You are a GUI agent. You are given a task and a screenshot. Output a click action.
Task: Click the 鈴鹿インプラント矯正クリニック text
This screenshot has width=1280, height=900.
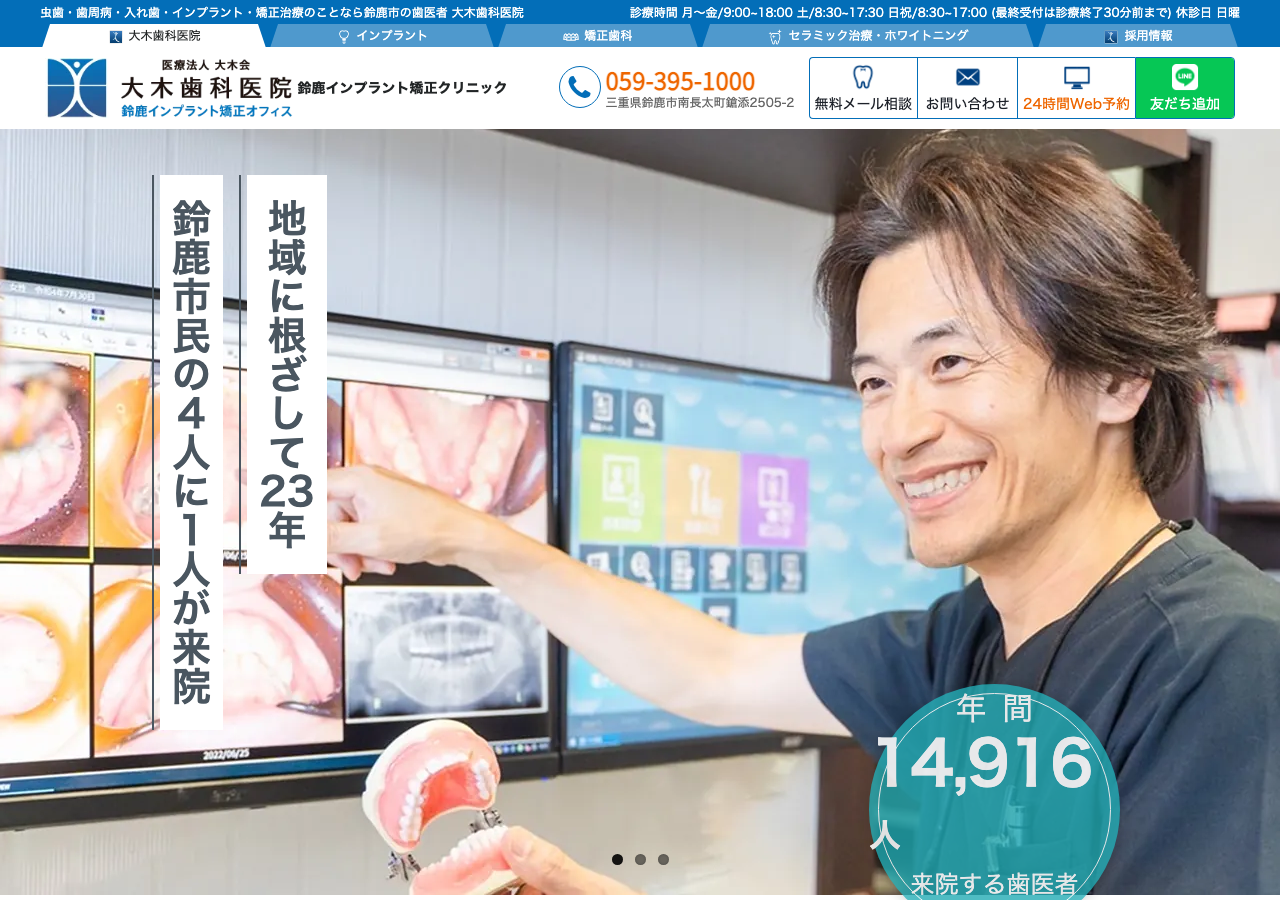click(402, 88)
